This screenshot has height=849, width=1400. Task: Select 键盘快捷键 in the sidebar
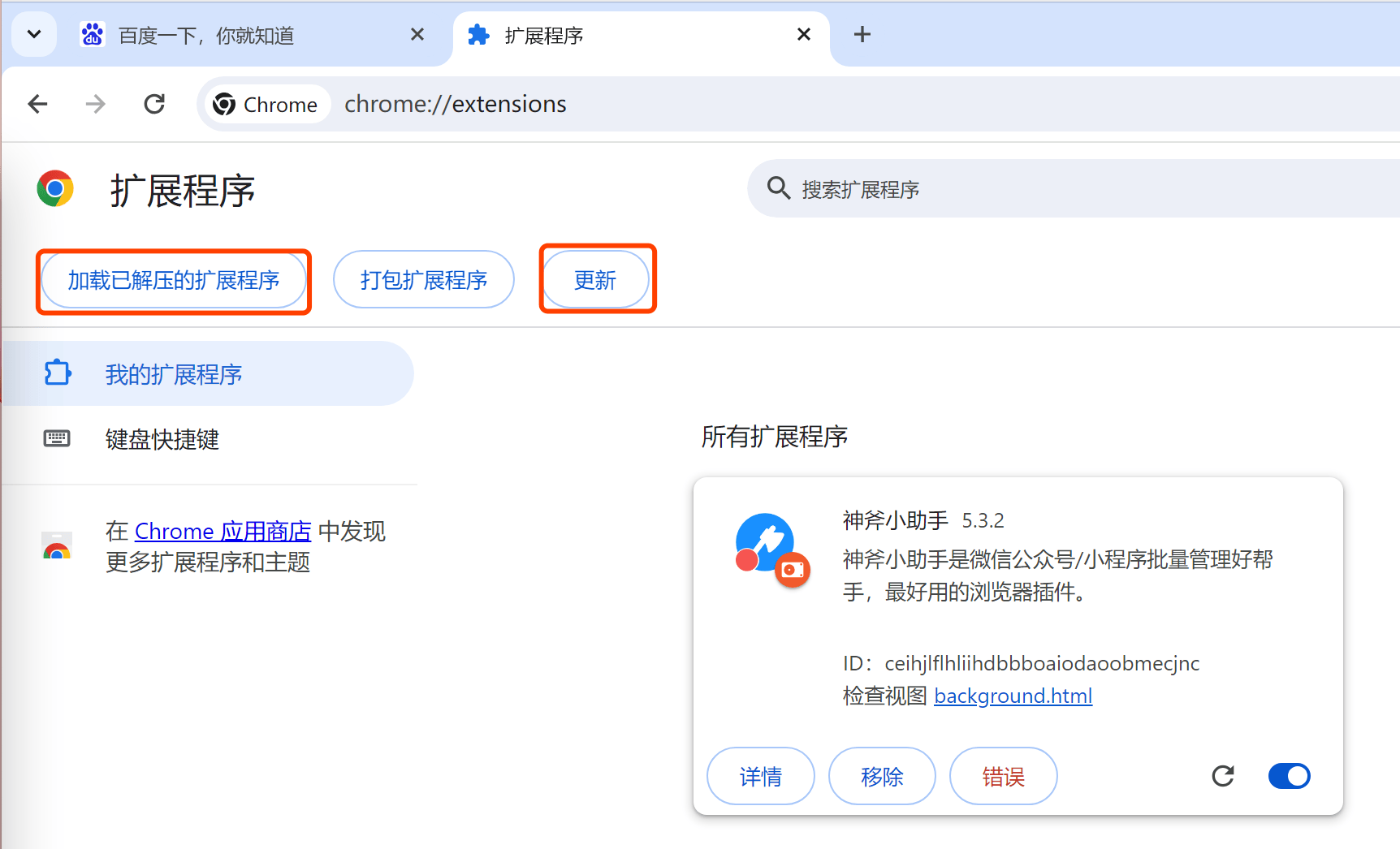coord(162,439)
